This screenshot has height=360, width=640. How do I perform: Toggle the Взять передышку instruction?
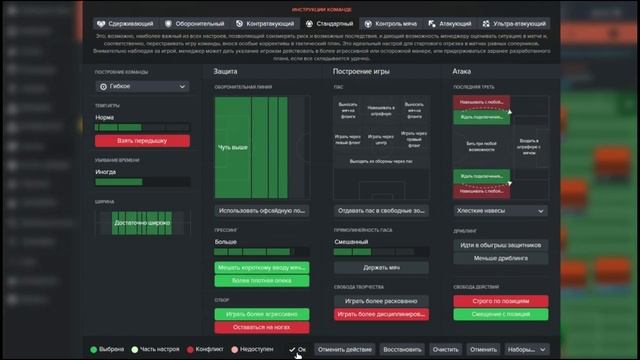(x=142, y=141)
